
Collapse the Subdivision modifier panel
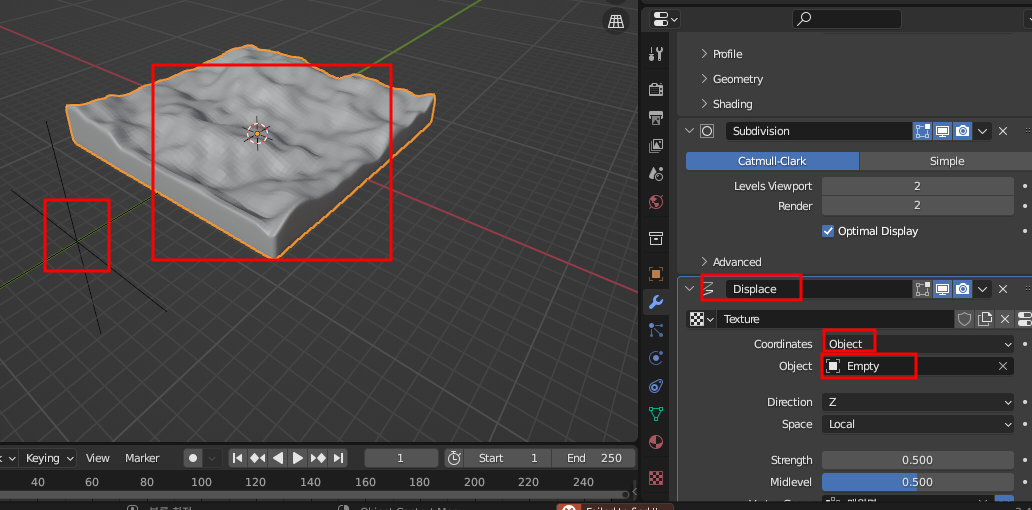[x=689, y=131]
